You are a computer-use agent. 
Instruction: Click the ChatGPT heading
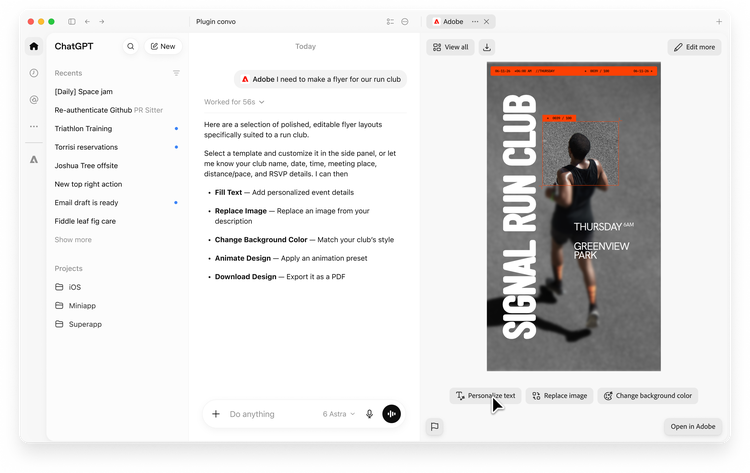[74, 46]
